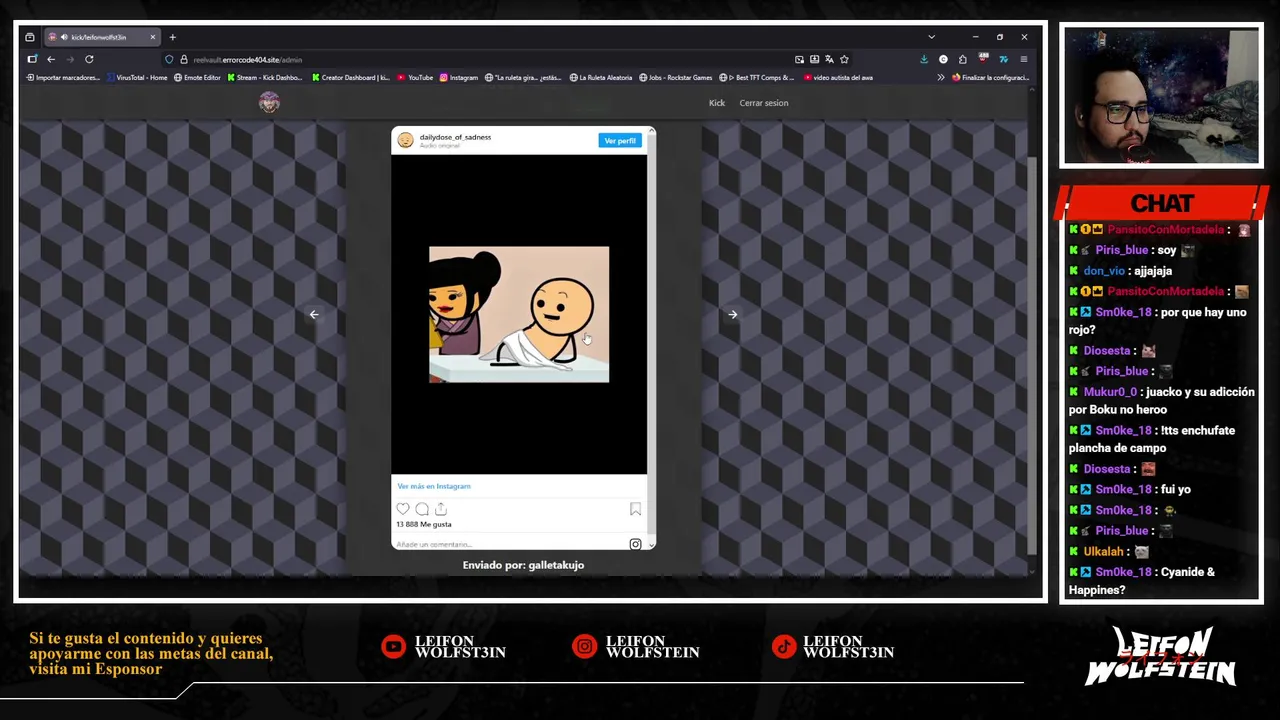The height and width of the screenshot is (720, 1280).
Task: Open the translate page icon in address bar
Action: [829, 59]
